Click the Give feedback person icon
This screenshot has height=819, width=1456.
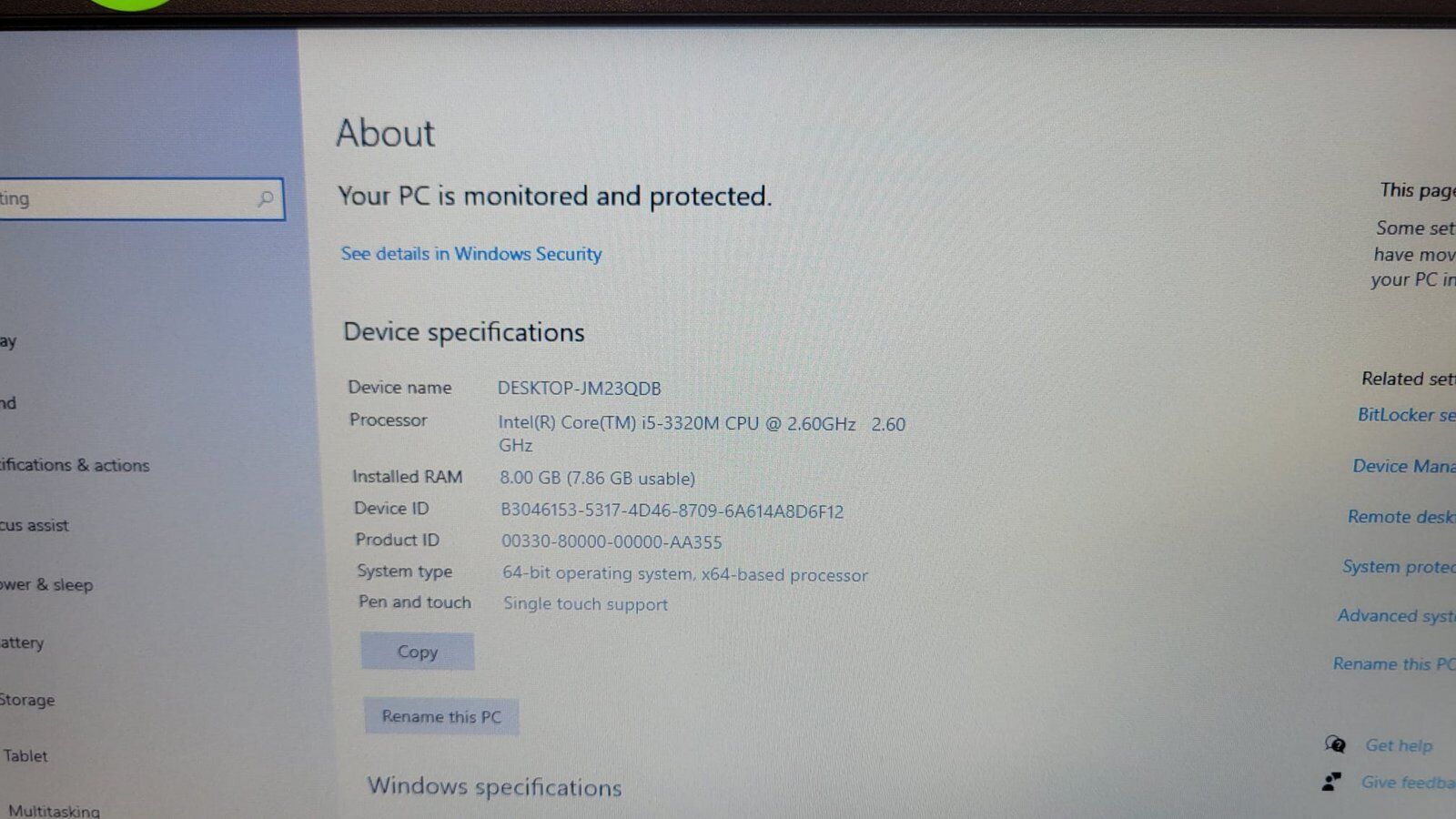(x=1331, y=782)
